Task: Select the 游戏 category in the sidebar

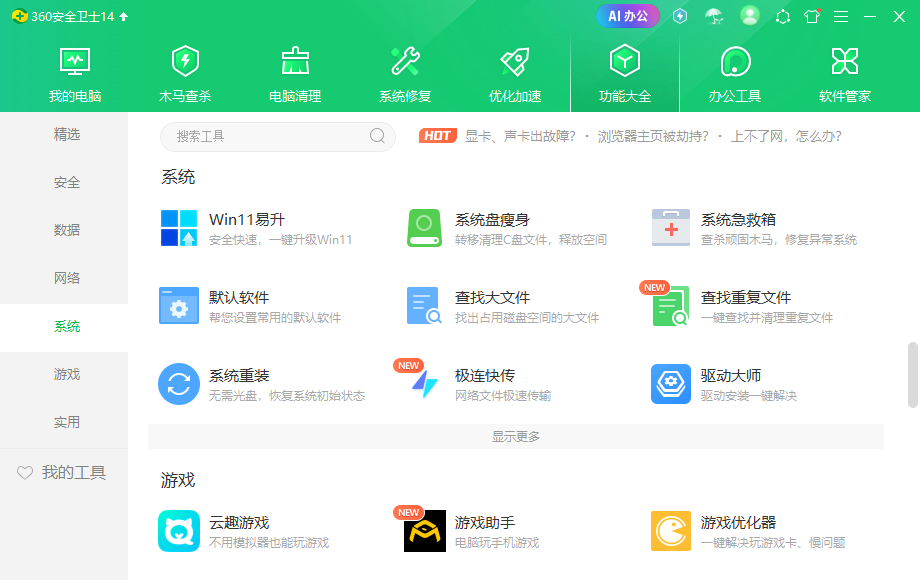Action: 66,374
